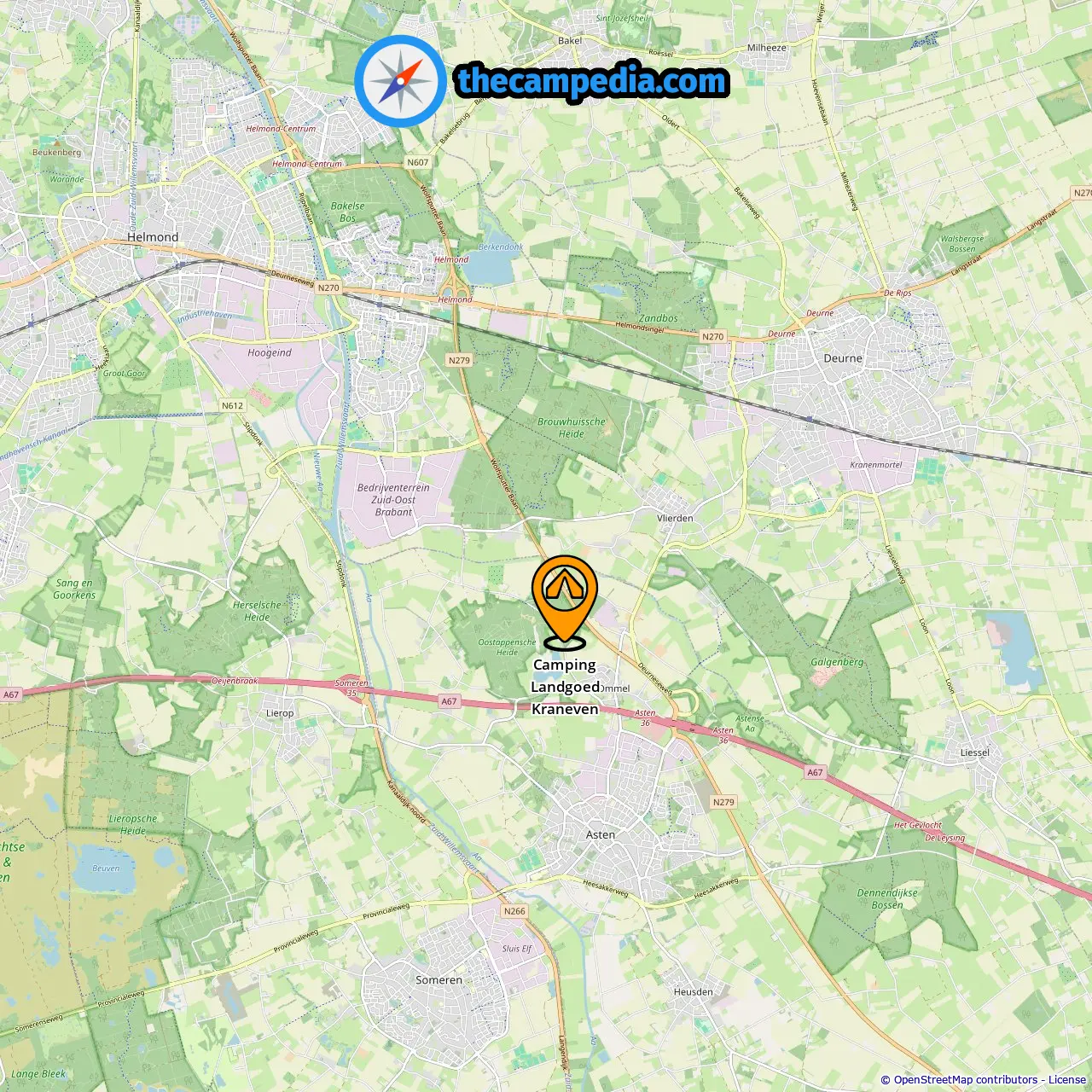Open the OpenStreetMap contributors link
Image resolution: width=1092 pixels, height=1092 pixels.
pos(967,1080)
